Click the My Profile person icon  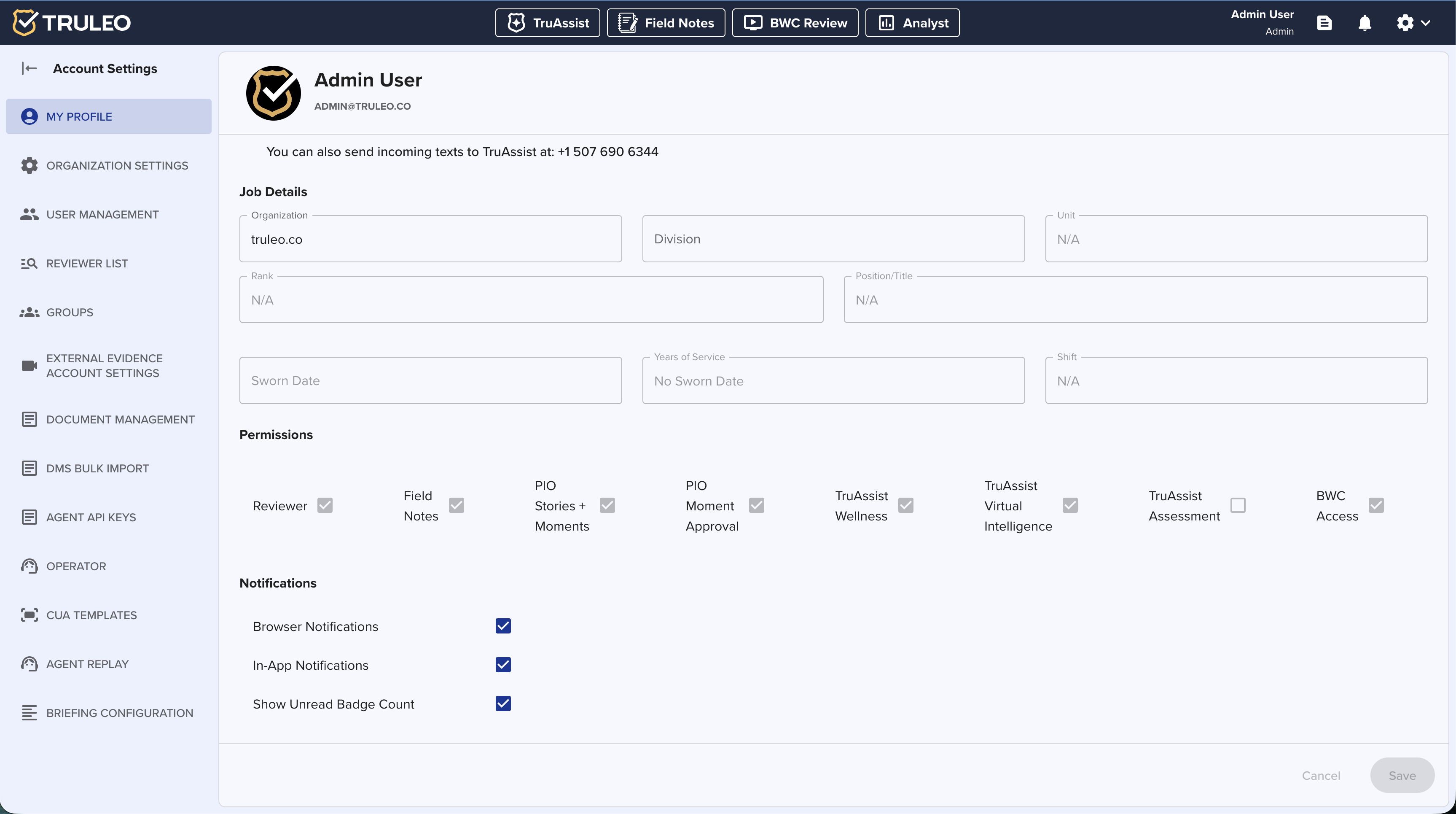[30, 116]
